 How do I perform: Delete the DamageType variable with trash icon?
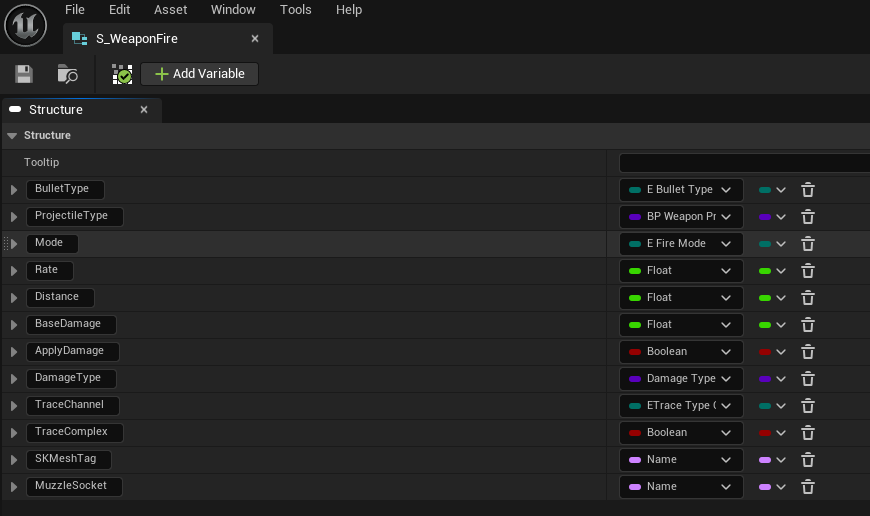click(x=808, y=379)
